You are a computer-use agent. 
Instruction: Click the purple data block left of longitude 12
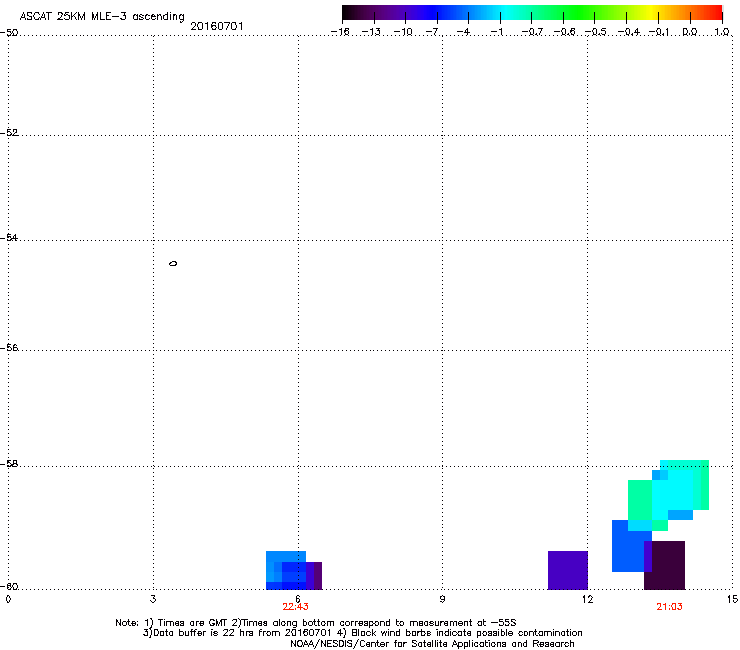[568, 570]
